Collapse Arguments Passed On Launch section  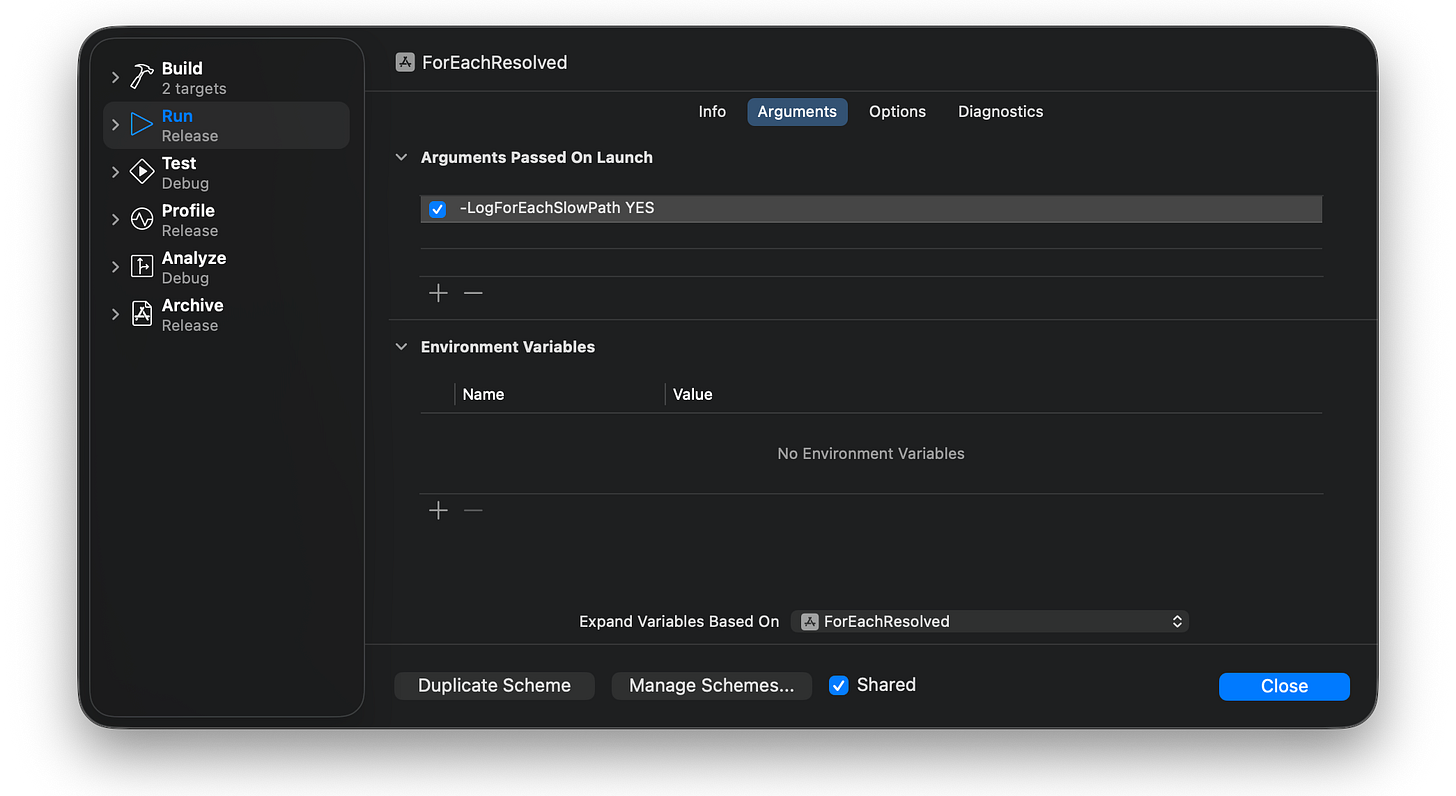[402, 157]
